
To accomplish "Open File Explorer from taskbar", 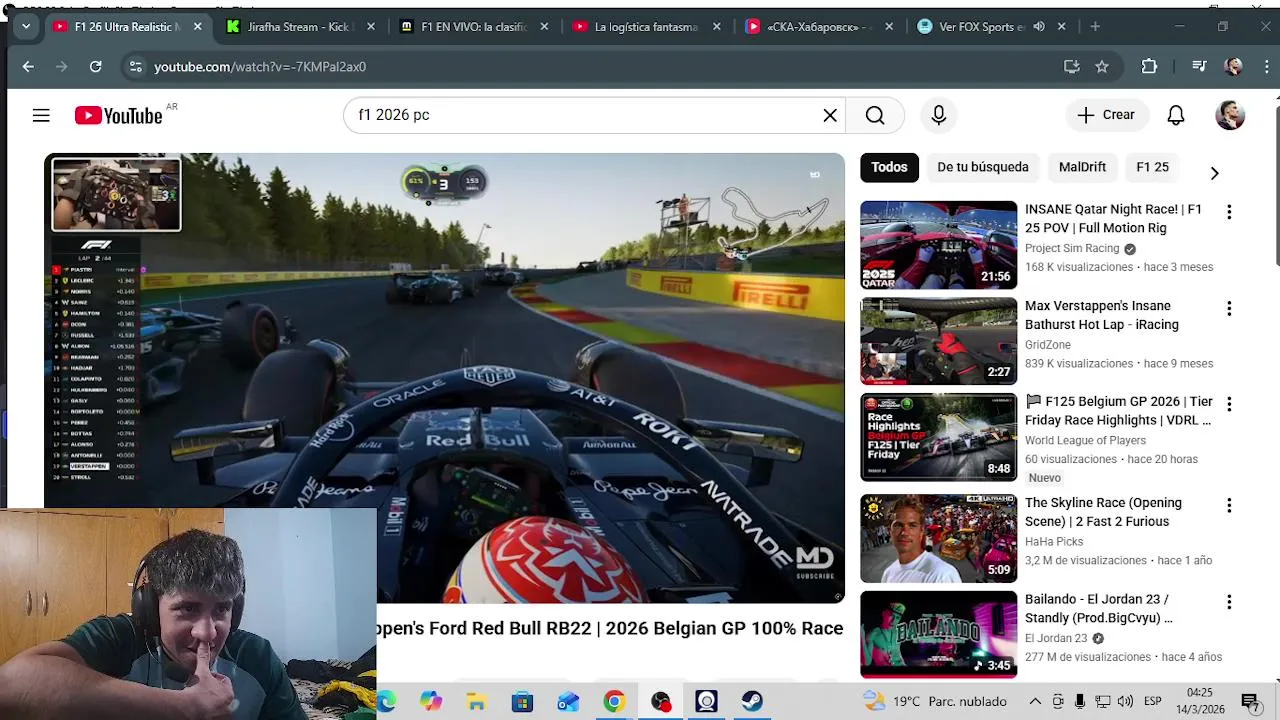I will tap(476, 701).
